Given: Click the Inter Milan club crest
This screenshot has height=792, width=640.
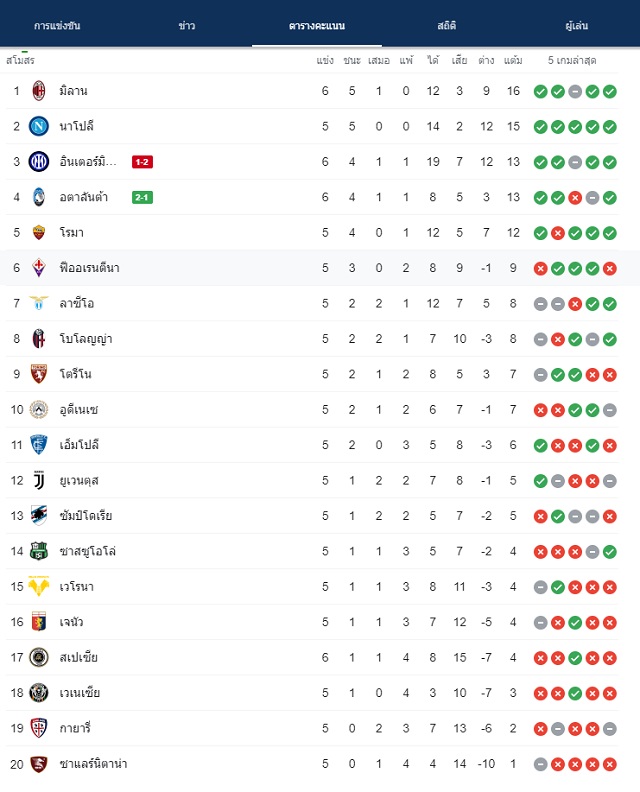Looking at the screenshot, I should (39, 162).
